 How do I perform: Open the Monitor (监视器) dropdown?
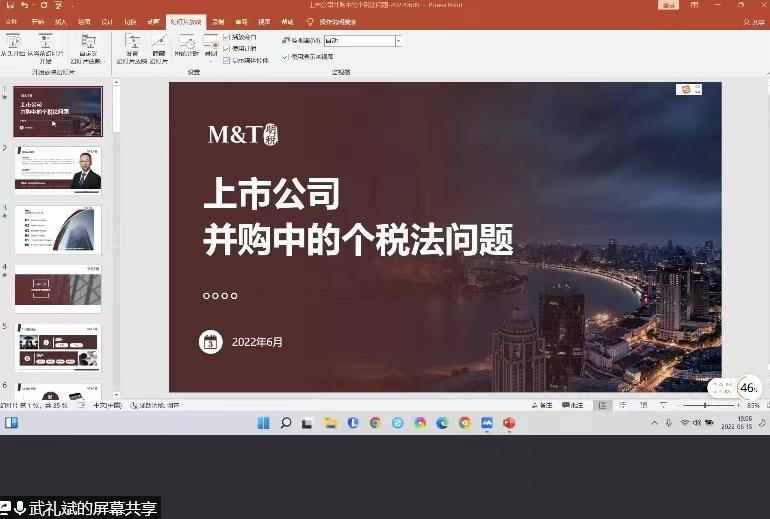click(x=399, y=41)
